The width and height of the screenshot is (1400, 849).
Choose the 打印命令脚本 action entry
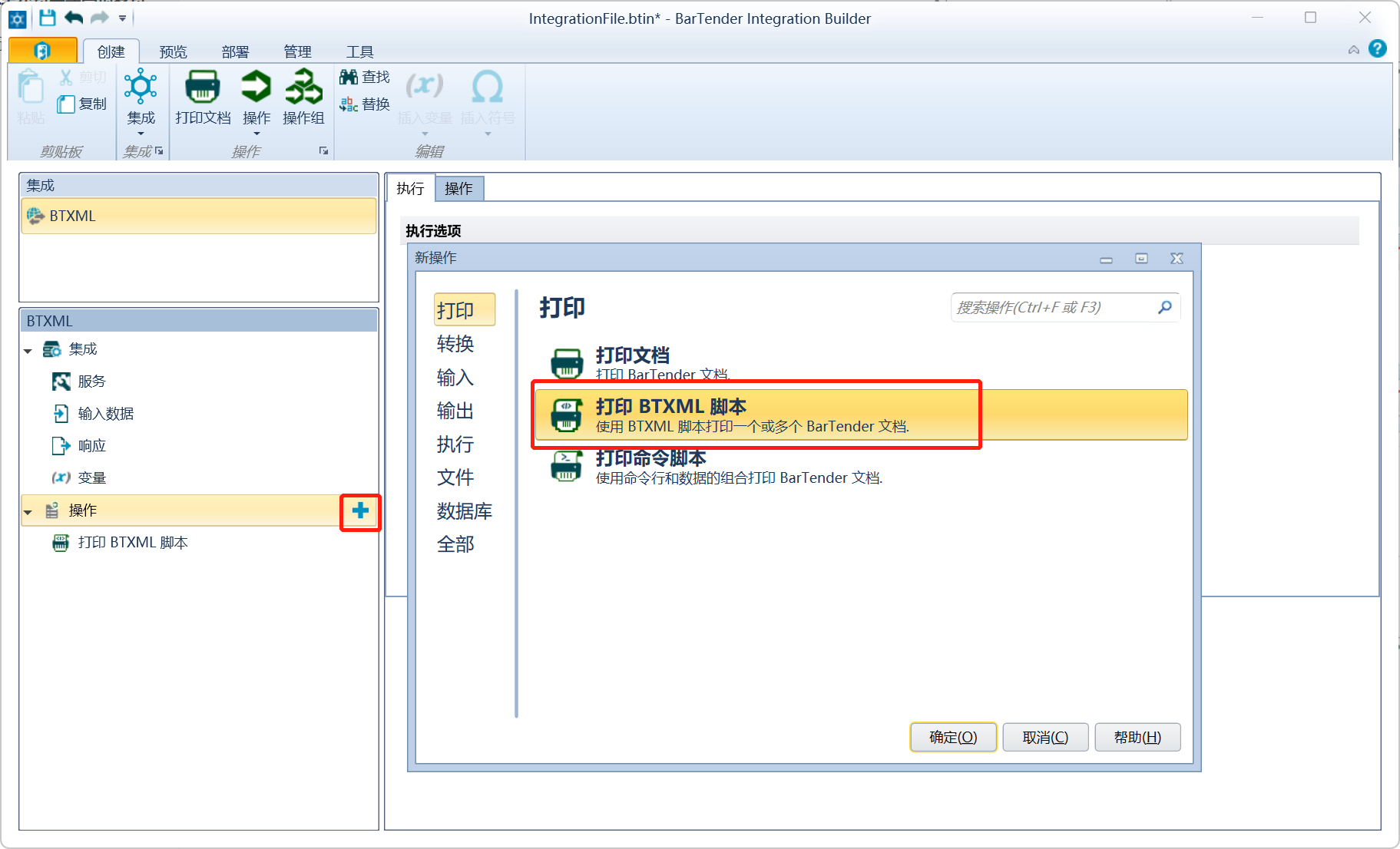861,467
